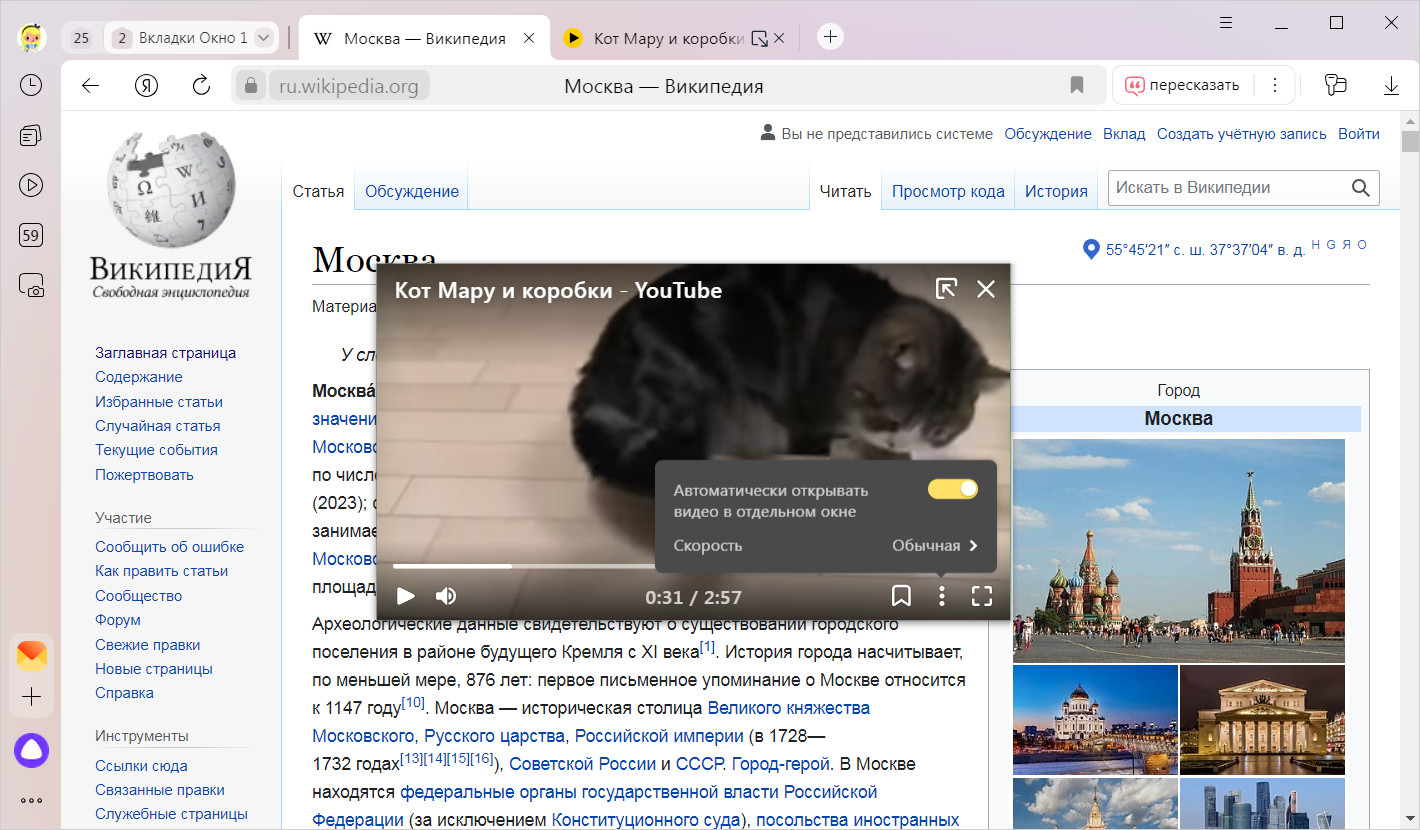Select the Статья tab
The height and width of the screenshot is (830, 1420).
point(318,191)
